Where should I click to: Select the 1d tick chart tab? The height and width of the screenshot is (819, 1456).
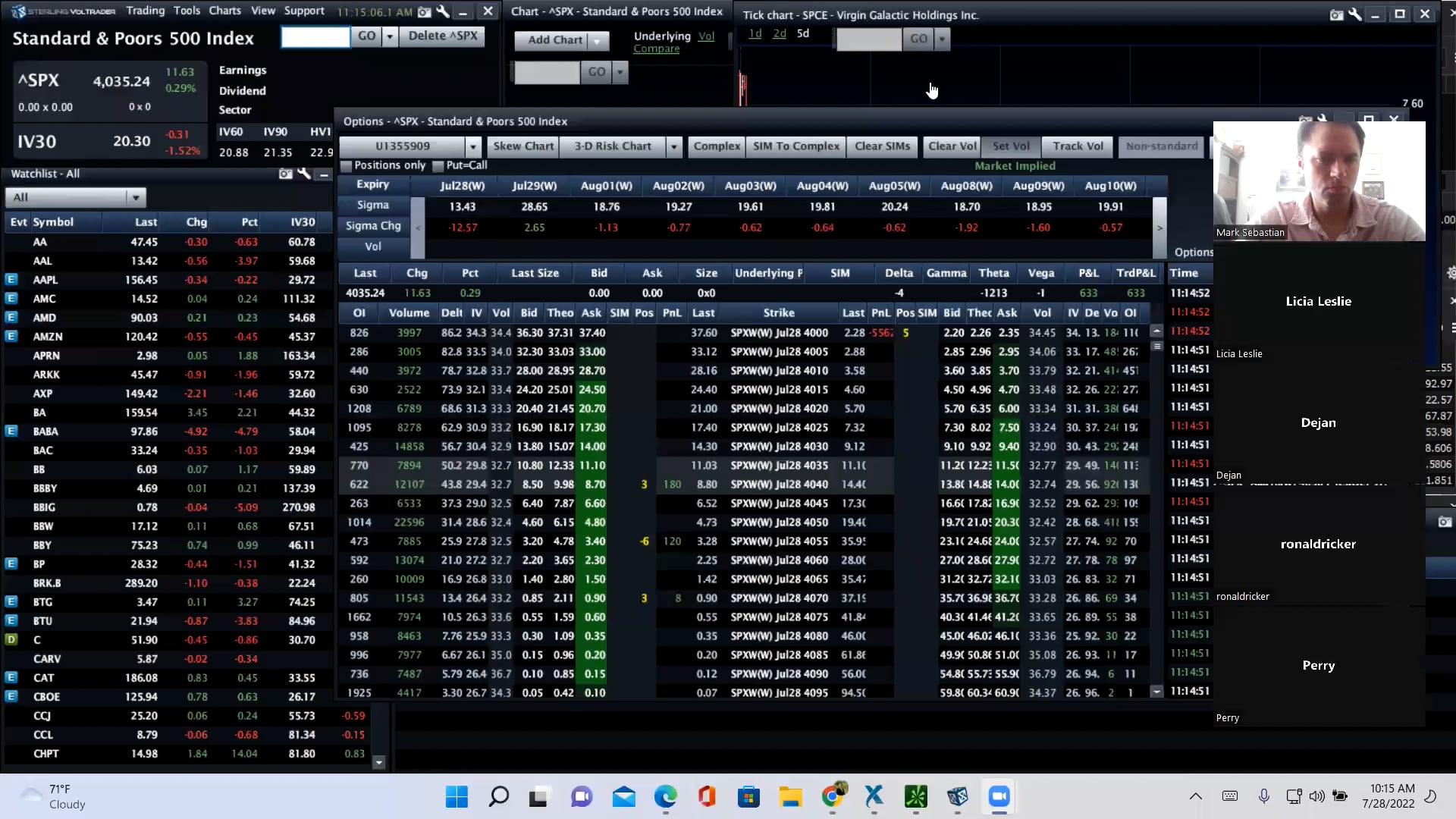tap(755, 33)
